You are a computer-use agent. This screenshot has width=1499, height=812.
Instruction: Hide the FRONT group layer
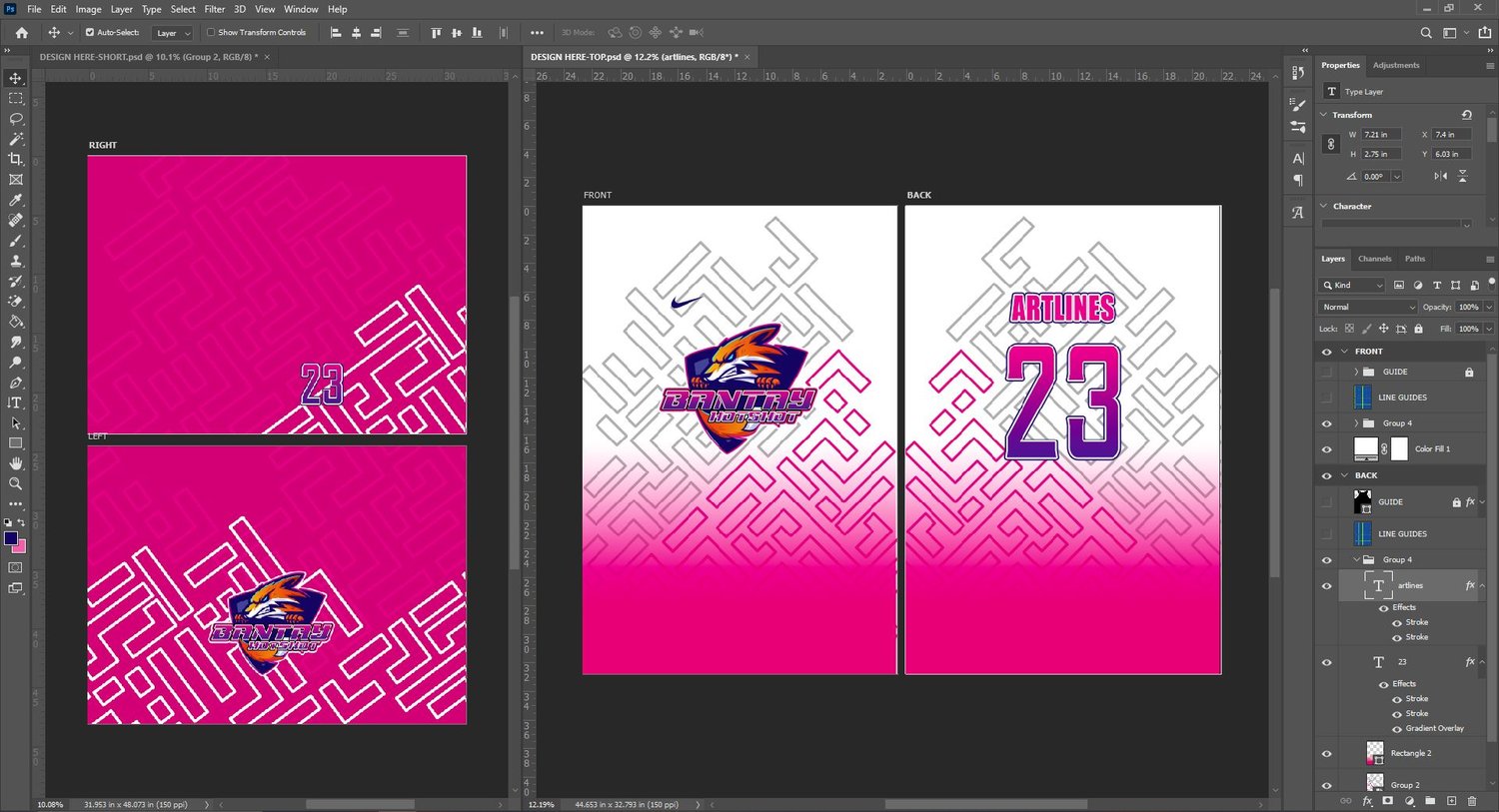[x=1326, y=352]
